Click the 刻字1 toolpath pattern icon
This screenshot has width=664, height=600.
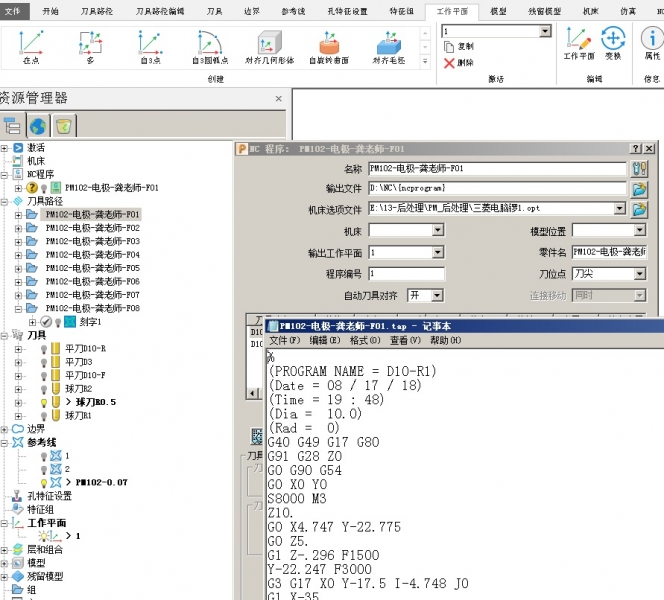coord(70,322)
